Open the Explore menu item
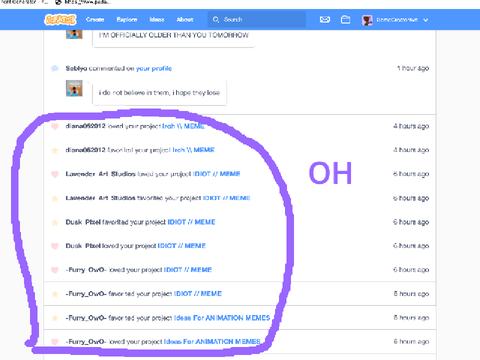The image size is (480, 360). pyautogui.click(x=127, y=20)
